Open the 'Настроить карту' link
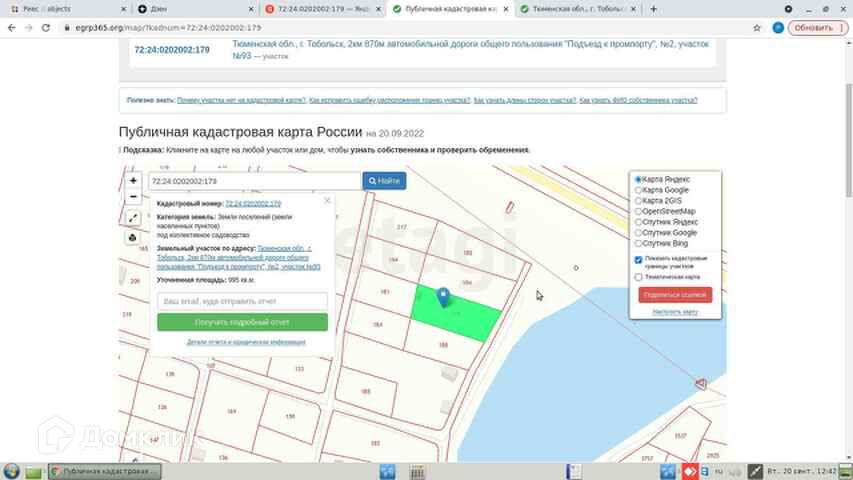 675,312
